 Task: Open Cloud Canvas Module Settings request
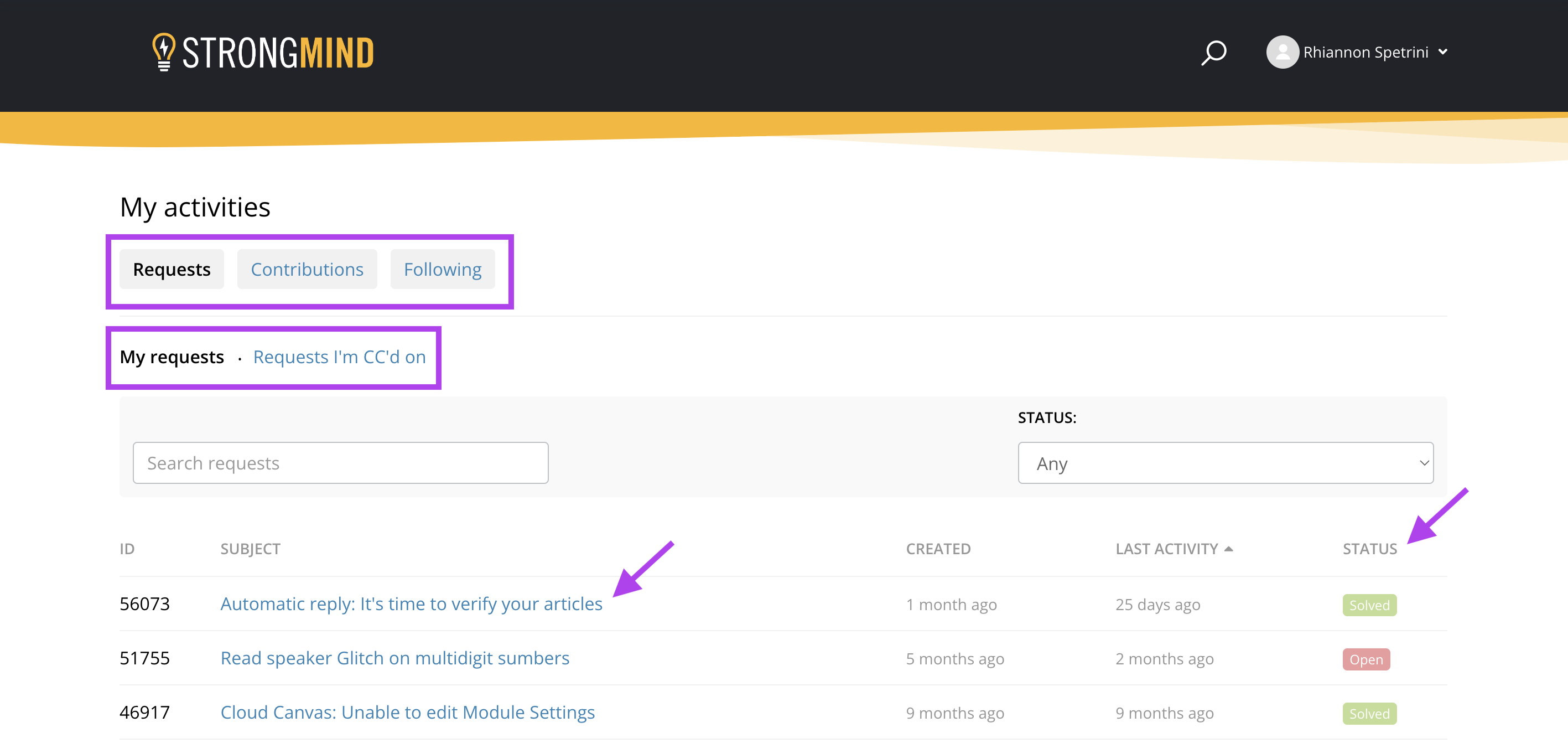[x=407, y=713]
